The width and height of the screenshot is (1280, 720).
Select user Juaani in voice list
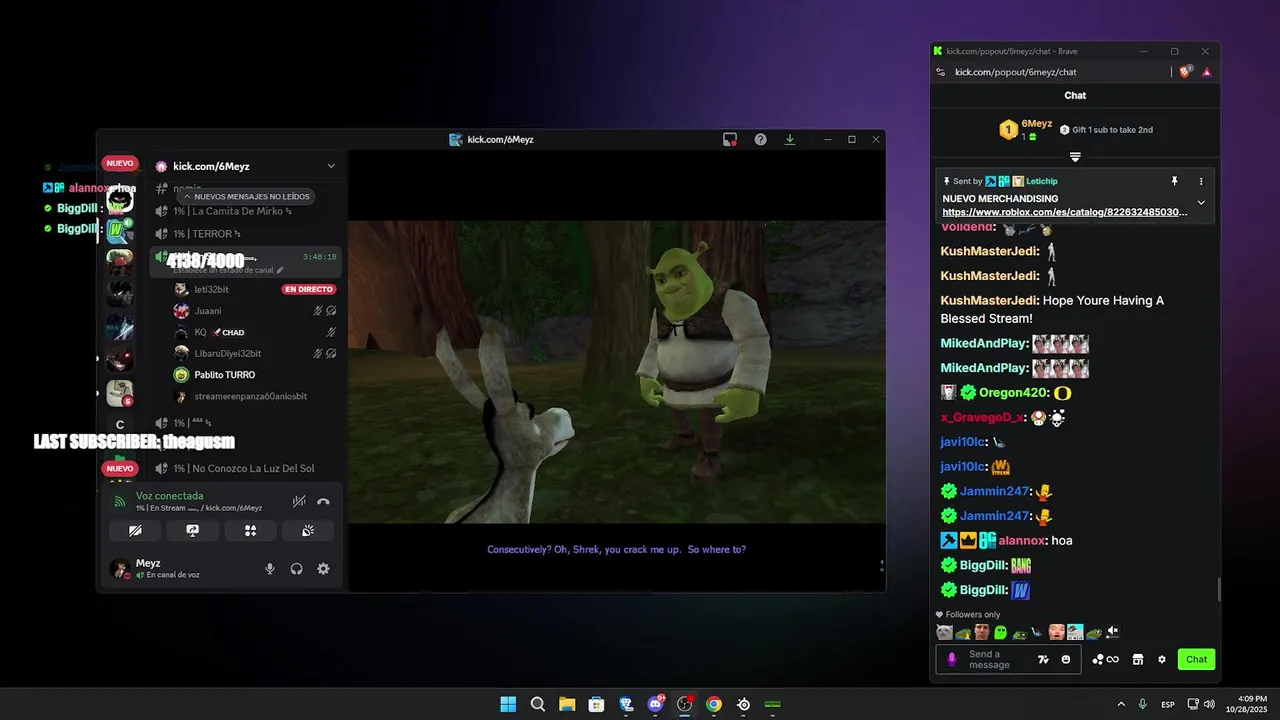(208, 311)
